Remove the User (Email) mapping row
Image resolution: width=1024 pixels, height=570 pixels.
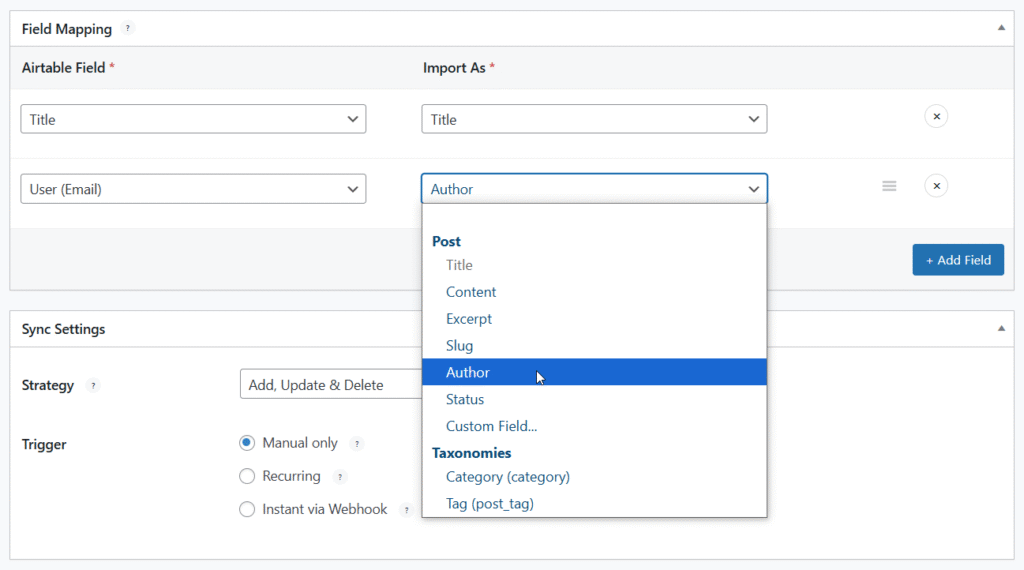[936, 186]
